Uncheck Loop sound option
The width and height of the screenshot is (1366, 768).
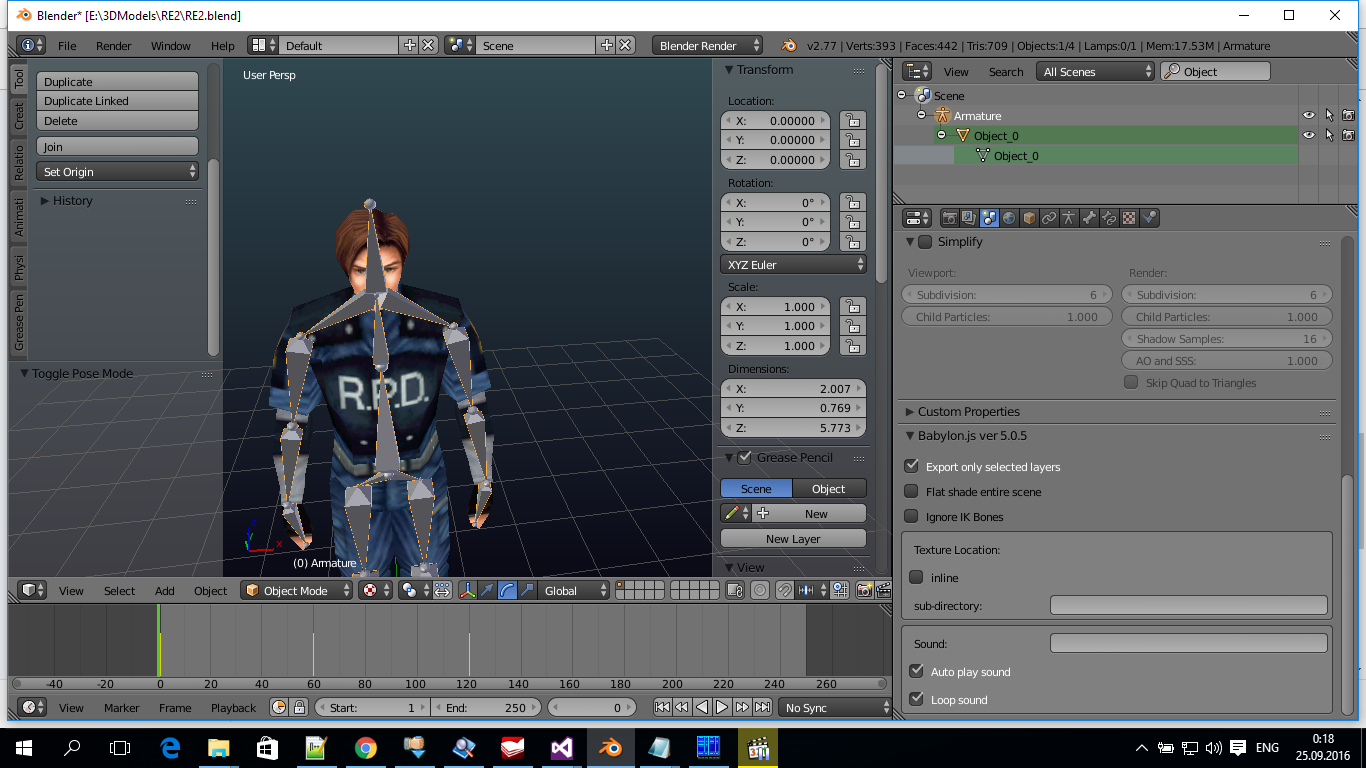click(916, 699)
